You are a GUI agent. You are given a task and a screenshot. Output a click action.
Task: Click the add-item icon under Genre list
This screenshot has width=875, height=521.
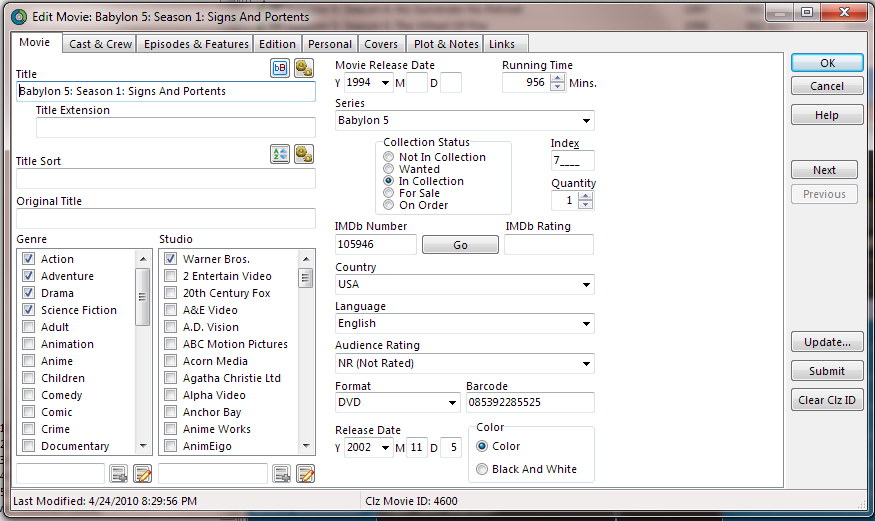[118, 474]
